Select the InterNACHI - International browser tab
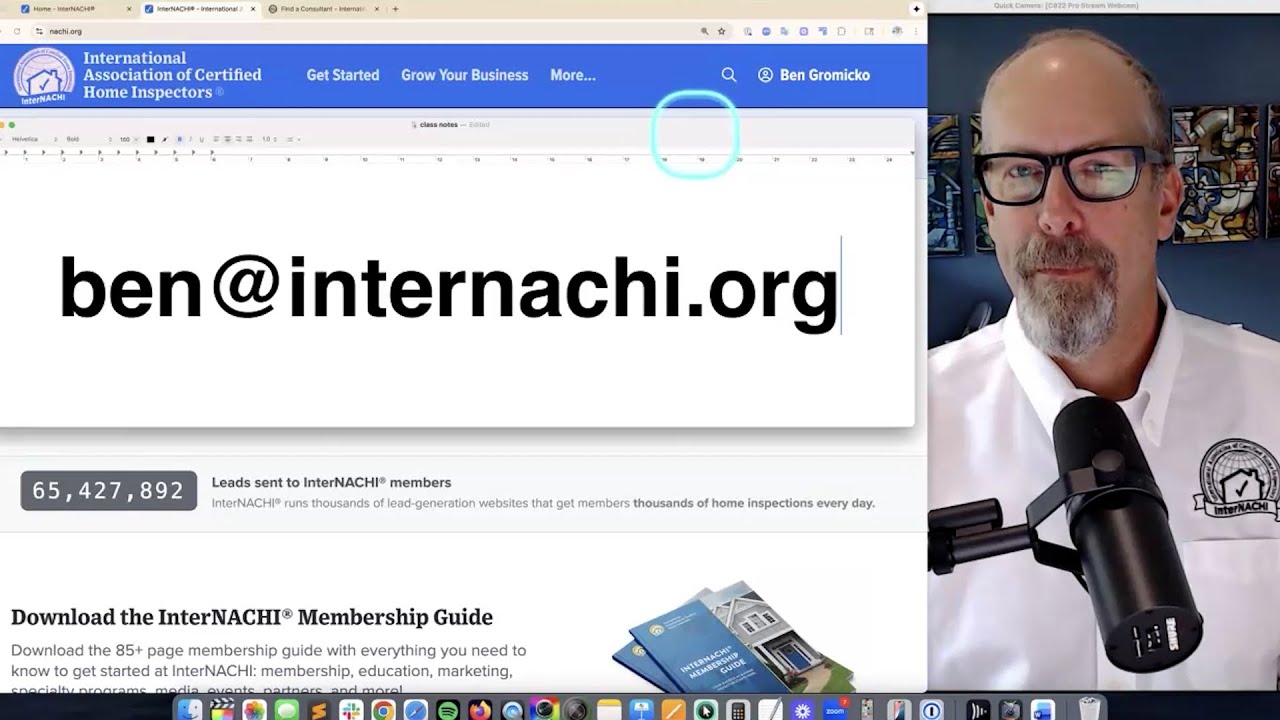Image resolution: width=1280 pixels, height=720 pixels. (199, 9)
